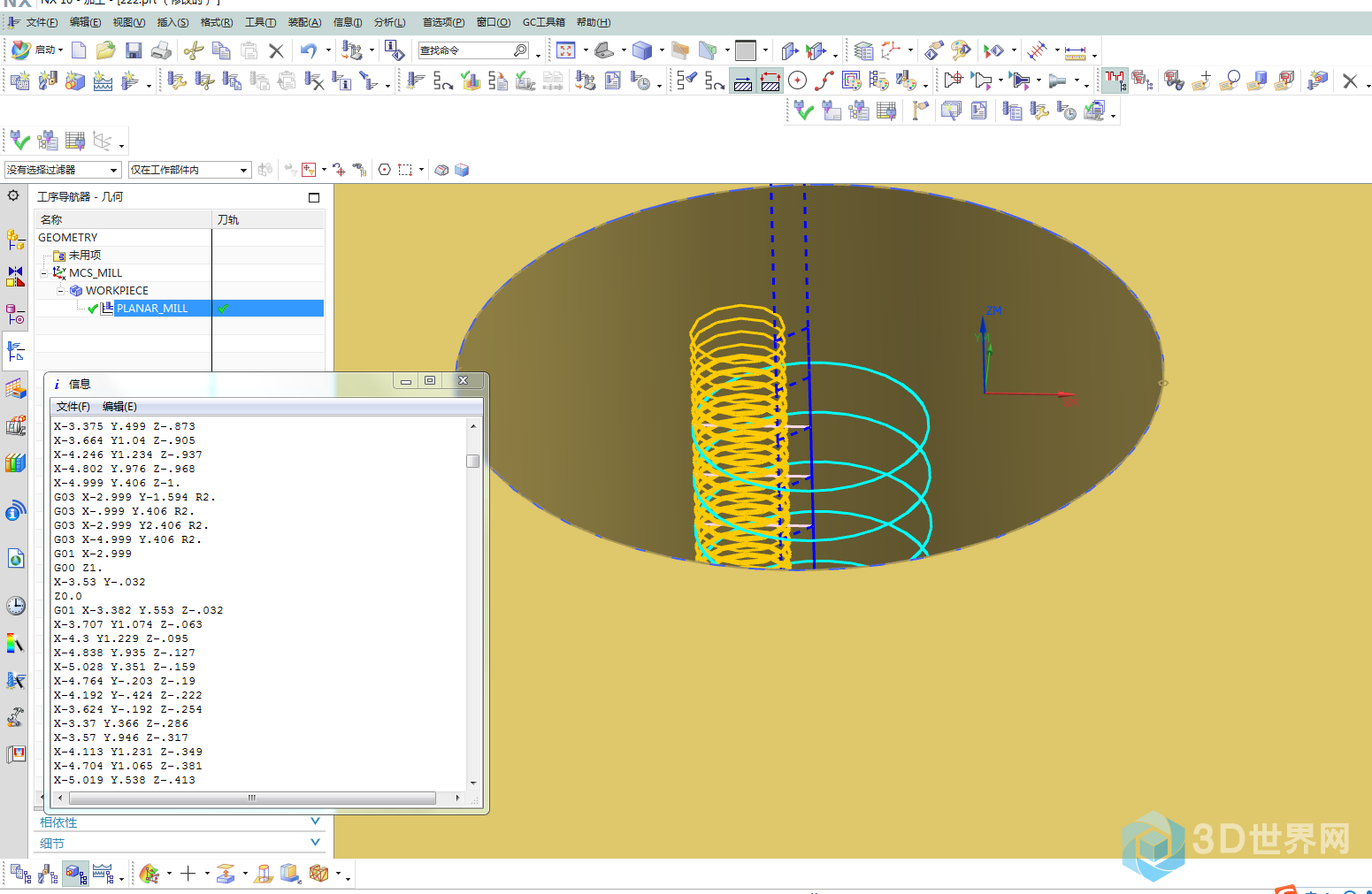Open the 编辑(E) menu in main menu bar
Screen dimensions: 1372x894
[x=86, y=22]
